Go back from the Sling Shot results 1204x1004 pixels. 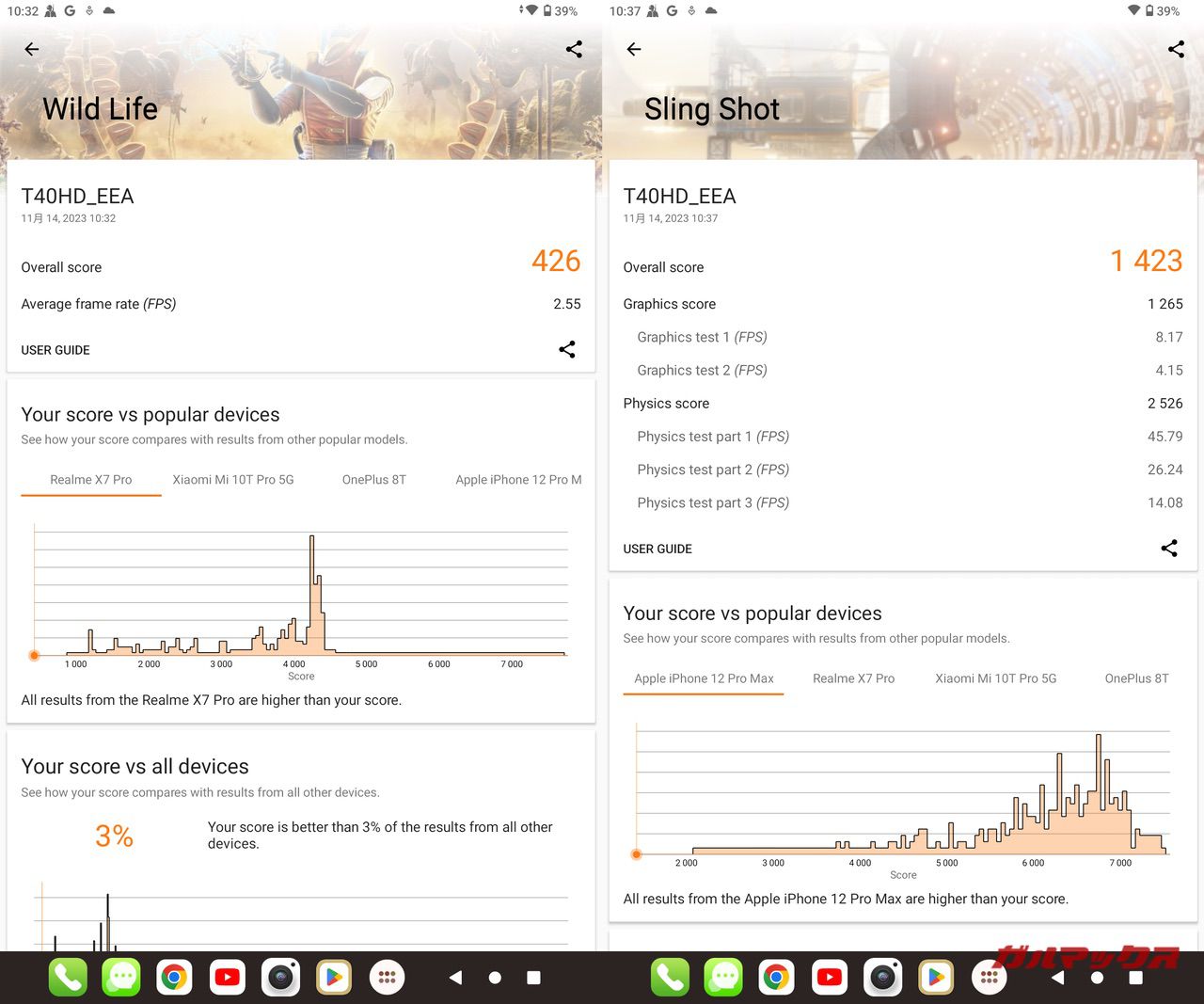click(634, 49)
